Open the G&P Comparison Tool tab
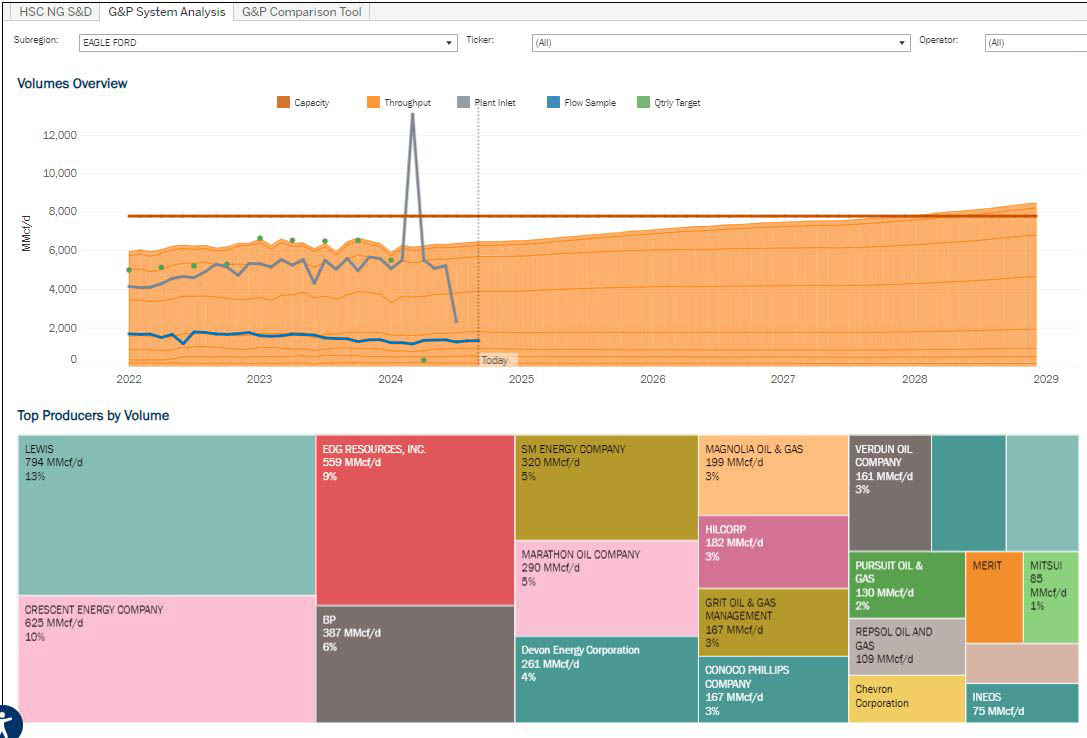Image resolution: width=1087 pixels, height=738 pixels. [302, 12]
